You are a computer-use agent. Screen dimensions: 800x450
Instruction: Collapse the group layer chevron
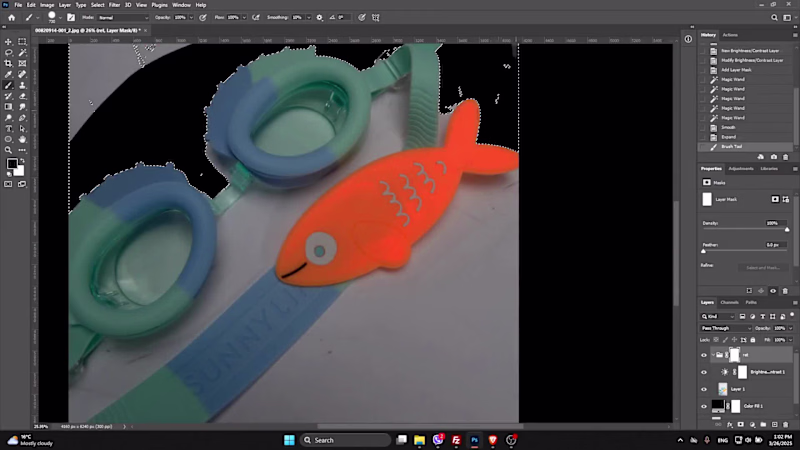pyautogui.click(x=713, y=355)
